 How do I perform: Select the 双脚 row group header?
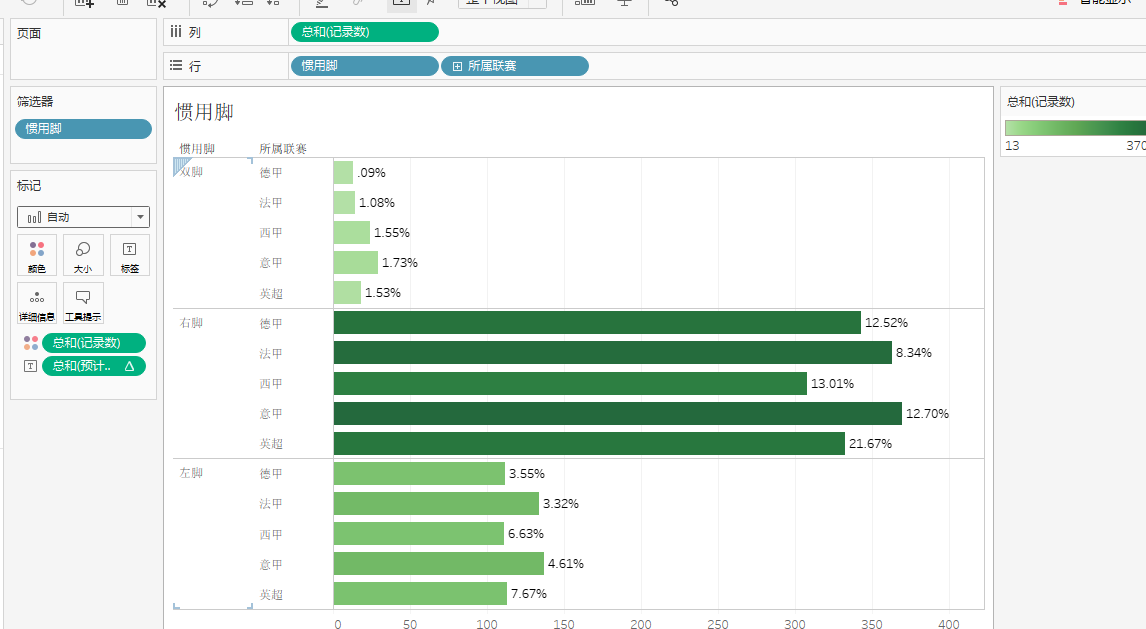(x=191, y=172)
